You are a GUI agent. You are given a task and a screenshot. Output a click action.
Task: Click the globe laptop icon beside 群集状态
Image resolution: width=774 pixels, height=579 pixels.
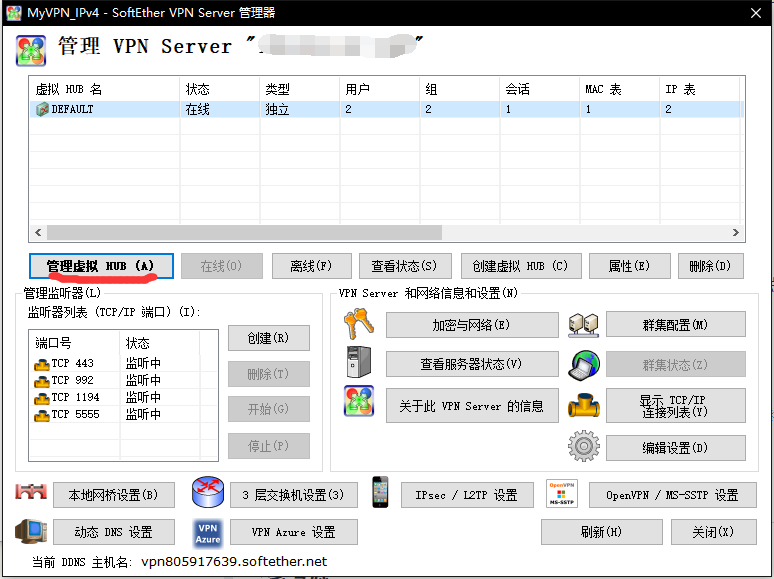click(583, 365)
